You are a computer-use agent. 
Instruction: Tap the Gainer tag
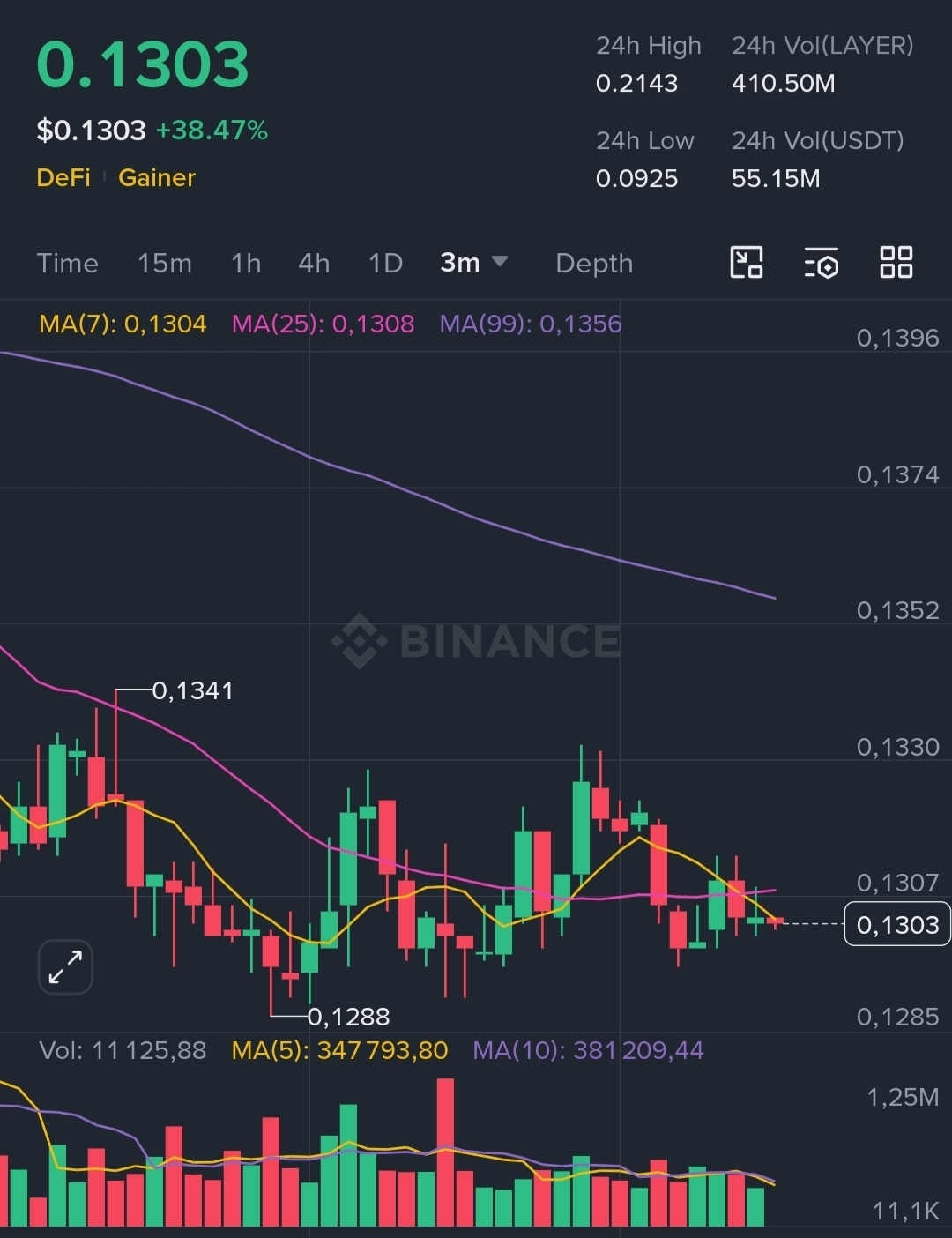[157, 177]
